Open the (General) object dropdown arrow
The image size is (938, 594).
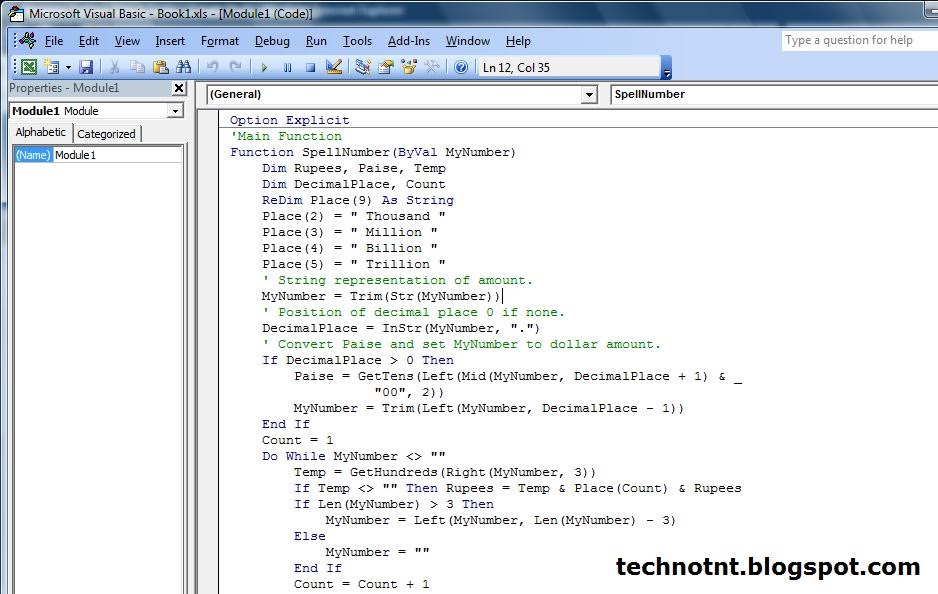point(590,95)
